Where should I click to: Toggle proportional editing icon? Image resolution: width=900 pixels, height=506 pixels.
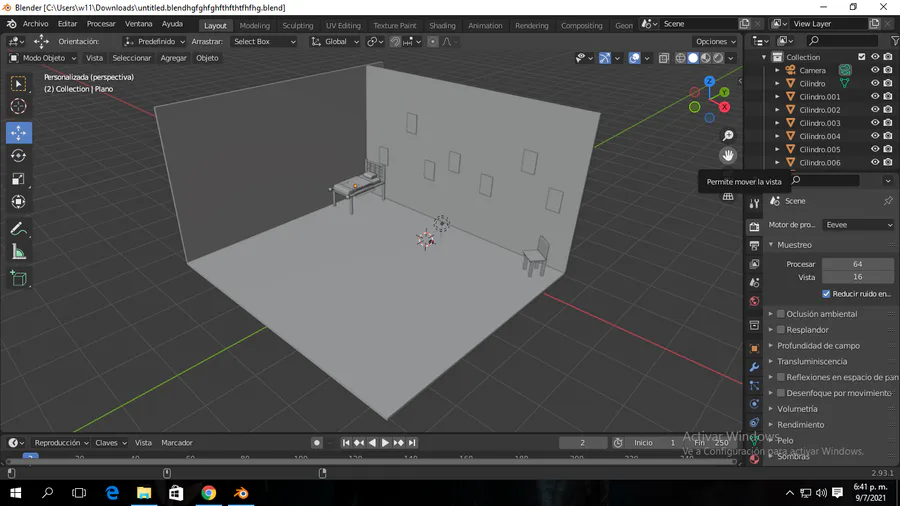433,41
